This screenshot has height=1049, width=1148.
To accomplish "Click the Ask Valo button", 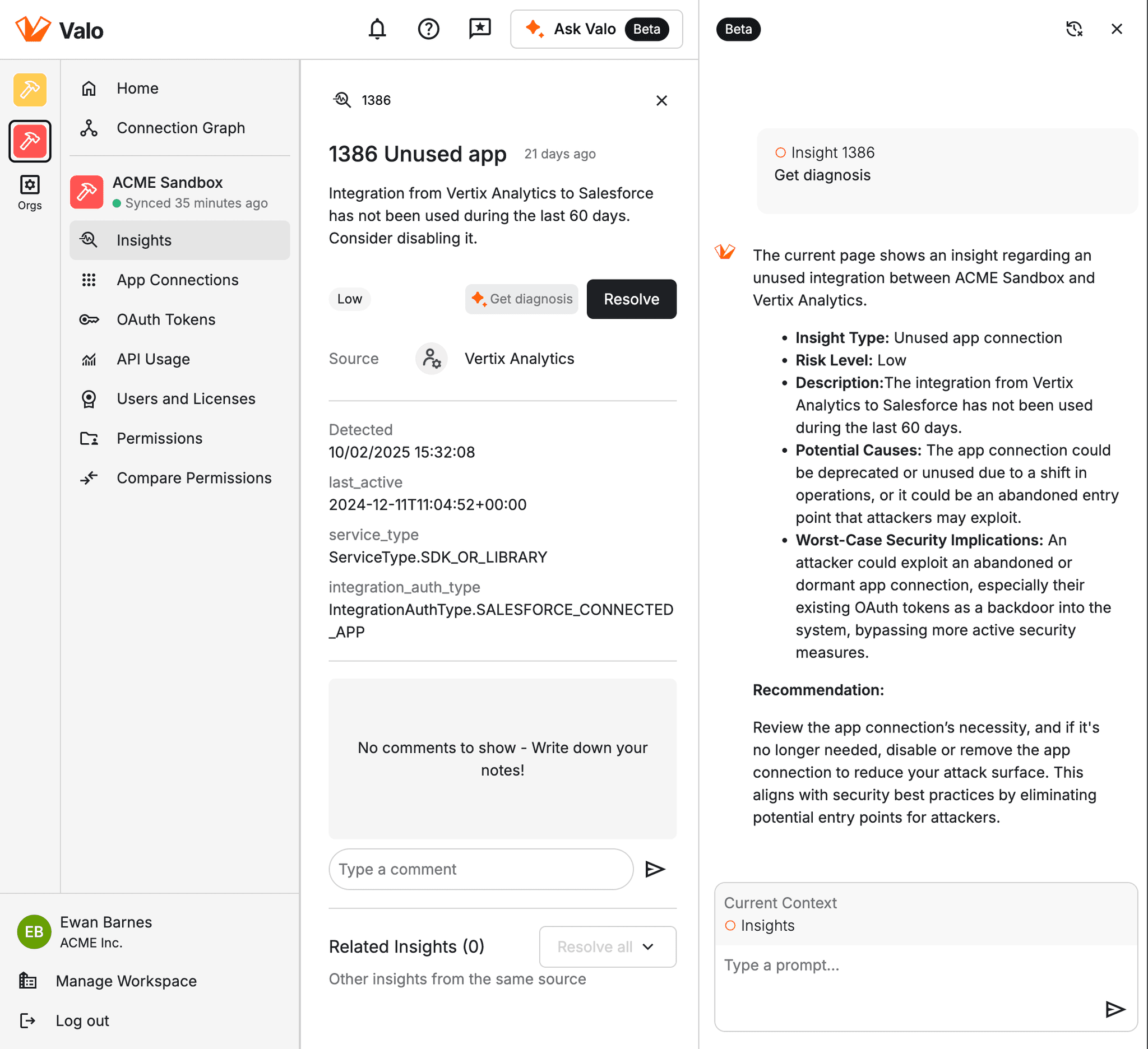I will pyautogui.click(x=596, y=29).
